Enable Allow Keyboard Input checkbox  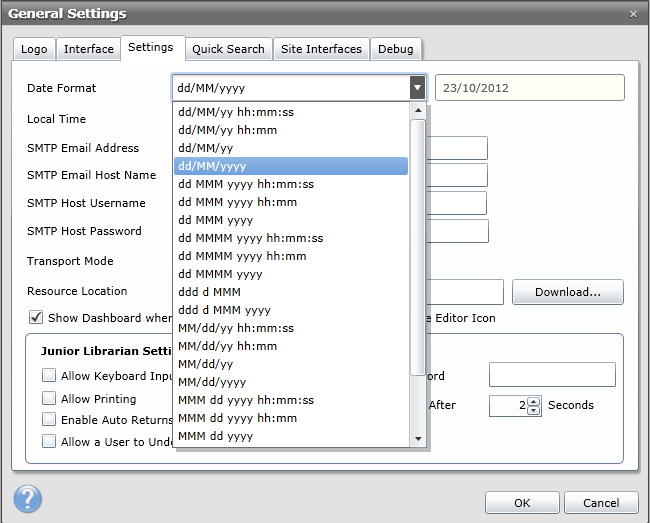(x=49, y=376)
